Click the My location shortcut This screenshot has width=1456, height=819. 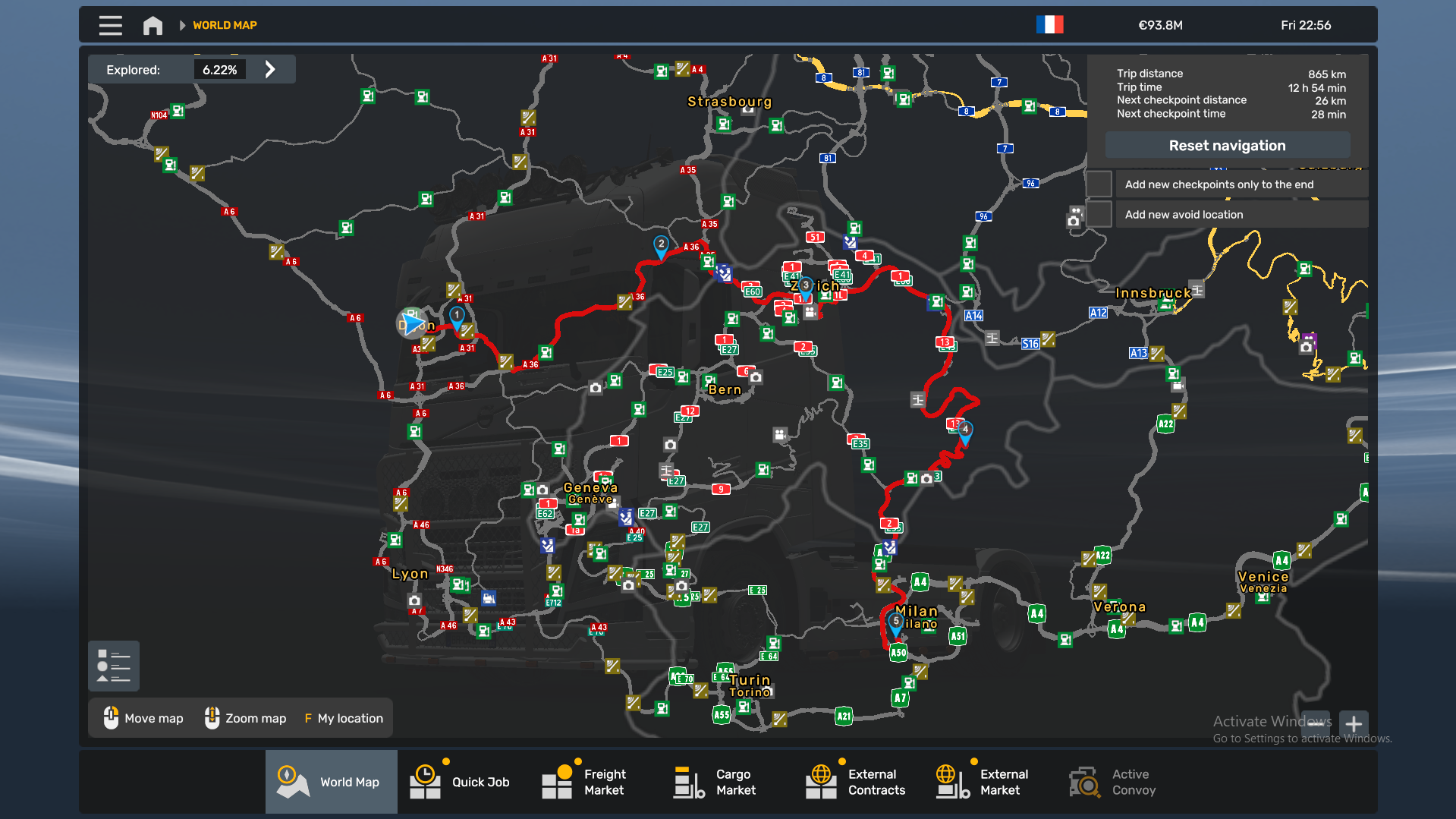click(x=344, y=718)
